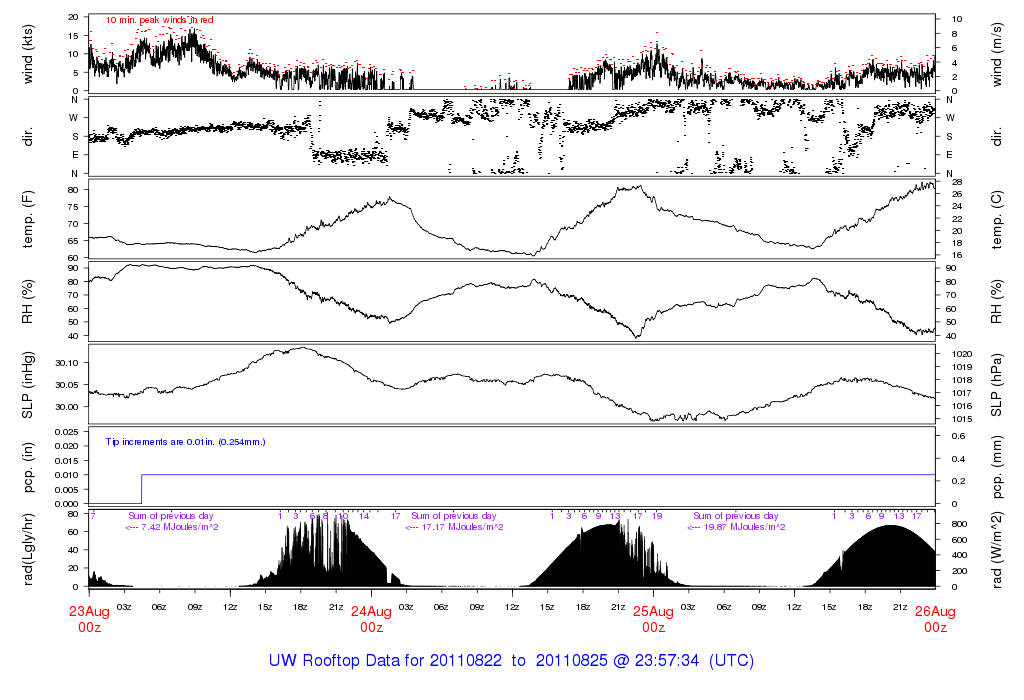The width and height of the screenshot is (1024, 700).
Task: Select the 'rad(Lgly/hr)' axis label
Action: pos(31,549)
